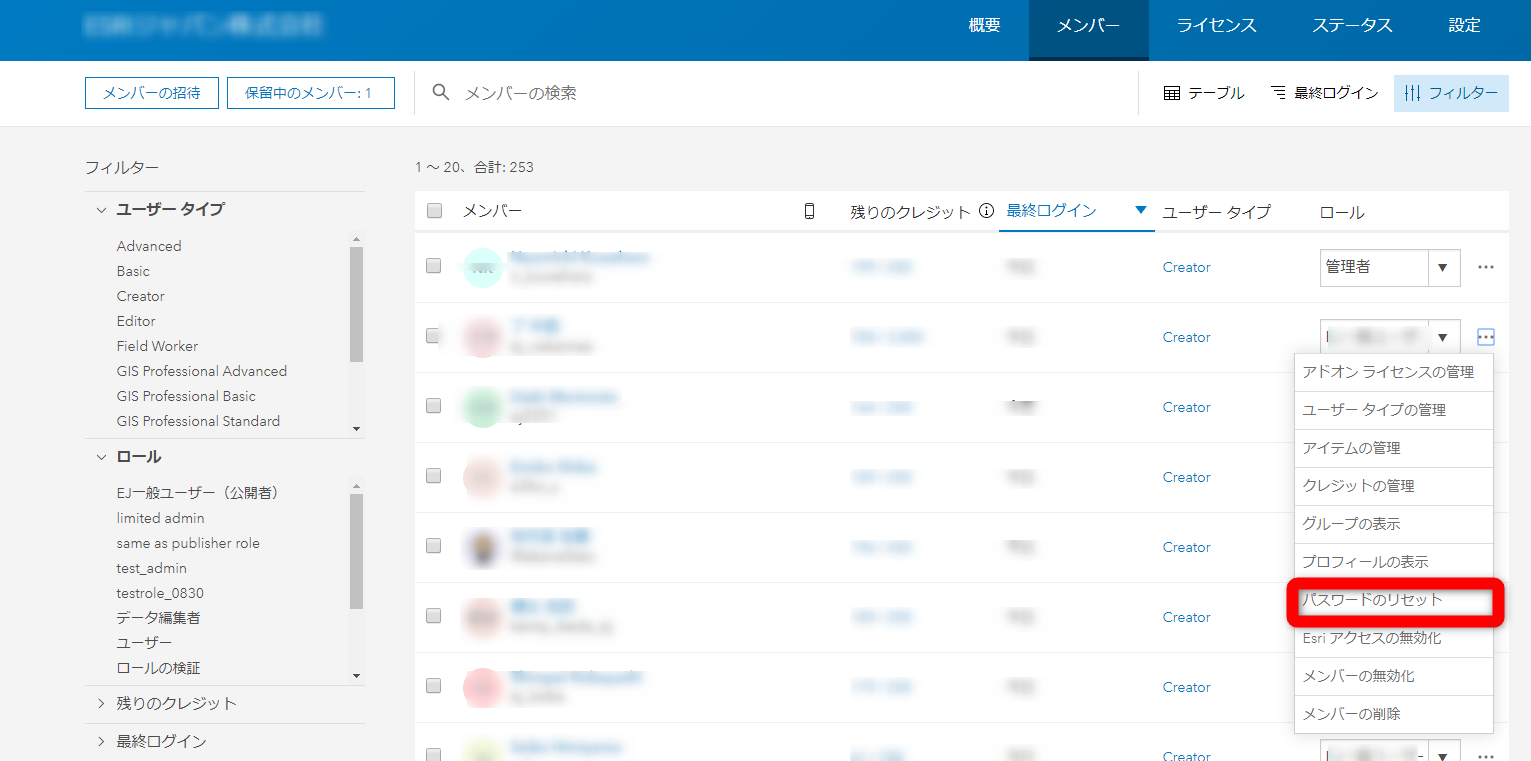Click the メンバーの招待 button
The width and height of the screenshot is (1531, 761).
152,93
